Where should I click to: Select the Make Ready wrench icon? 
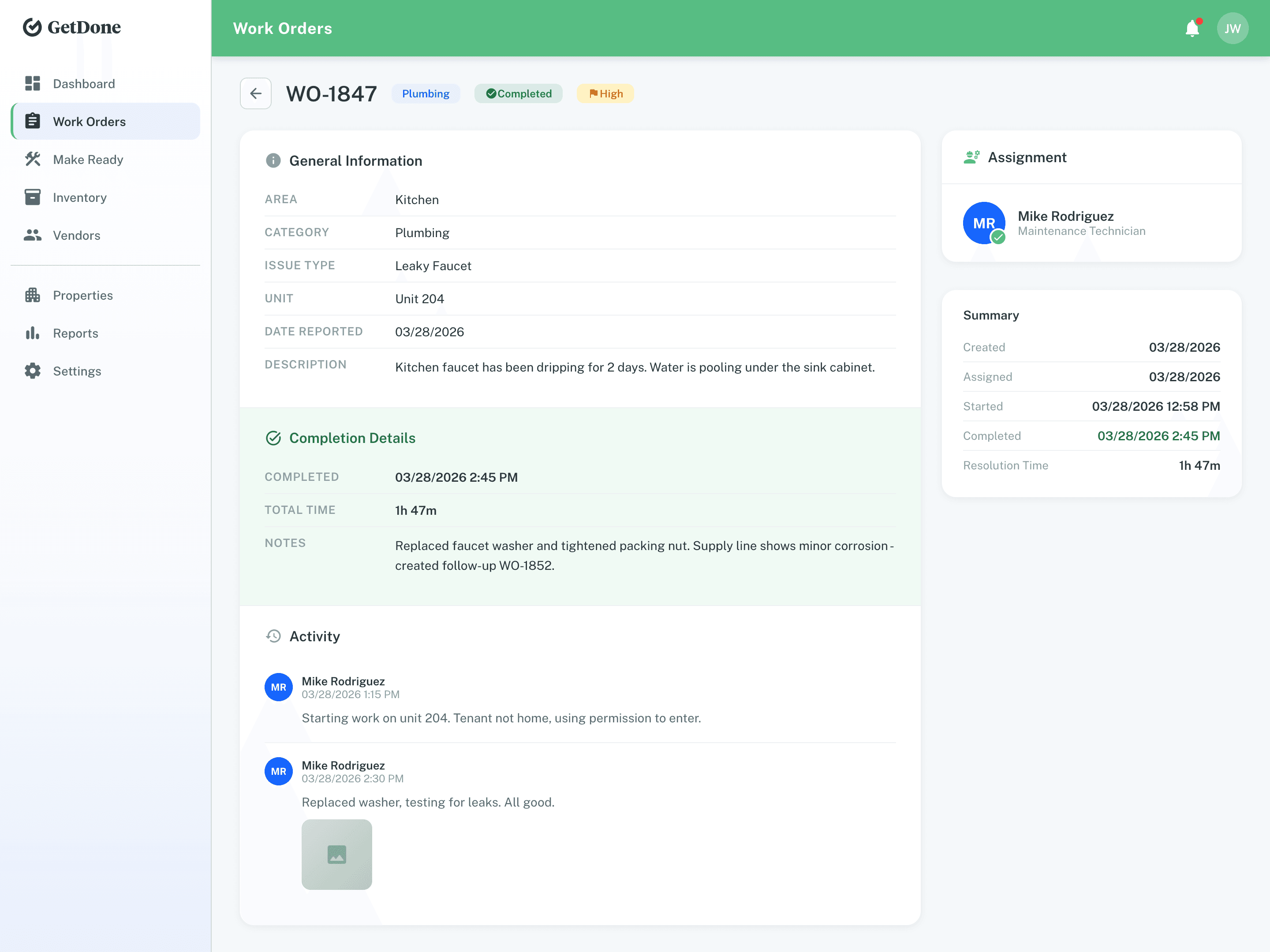coord(33,159)
